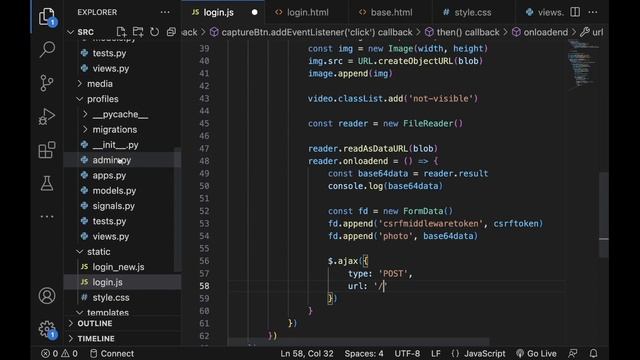Expand the OUTLINE section
This screenshot has height=360, width=640.
95,323
